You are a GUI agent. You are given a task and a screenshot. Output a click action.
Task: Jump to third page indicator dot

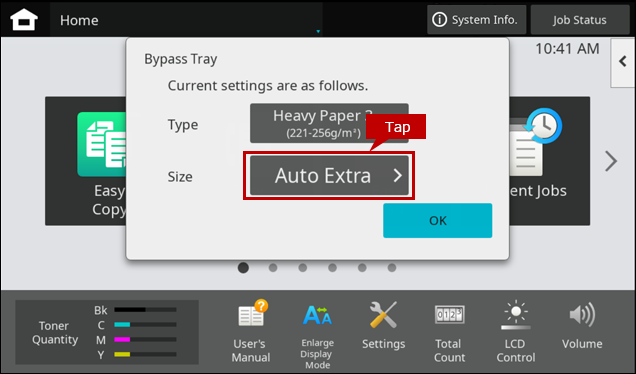pyautogui.click(x=303, y=268)
